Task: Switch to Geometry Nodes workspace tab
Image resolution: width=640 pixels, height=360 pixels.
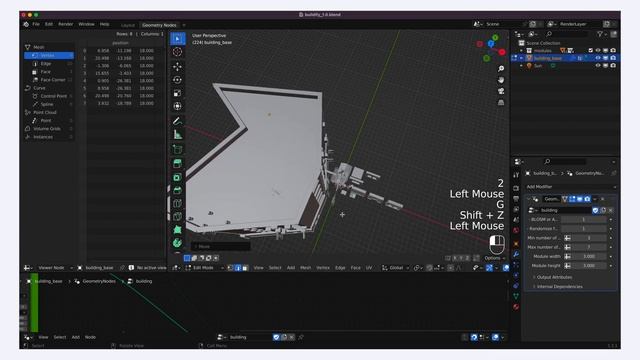Action: point(159,25)
